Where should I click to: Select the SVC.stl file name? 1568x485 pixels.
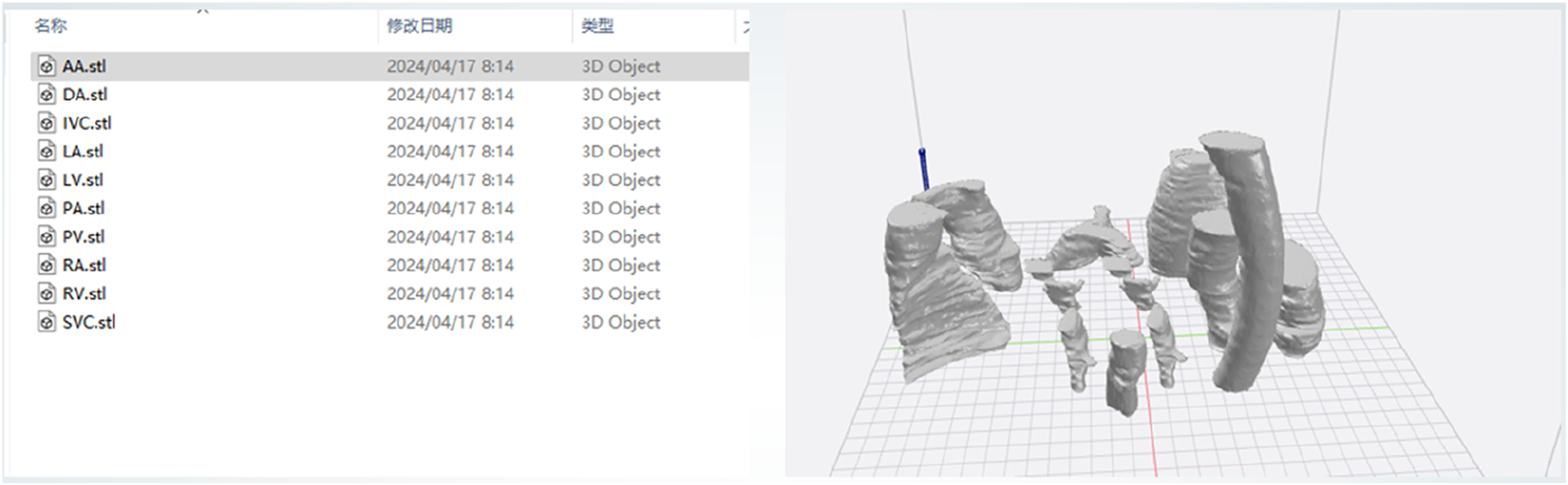[88, 322]
